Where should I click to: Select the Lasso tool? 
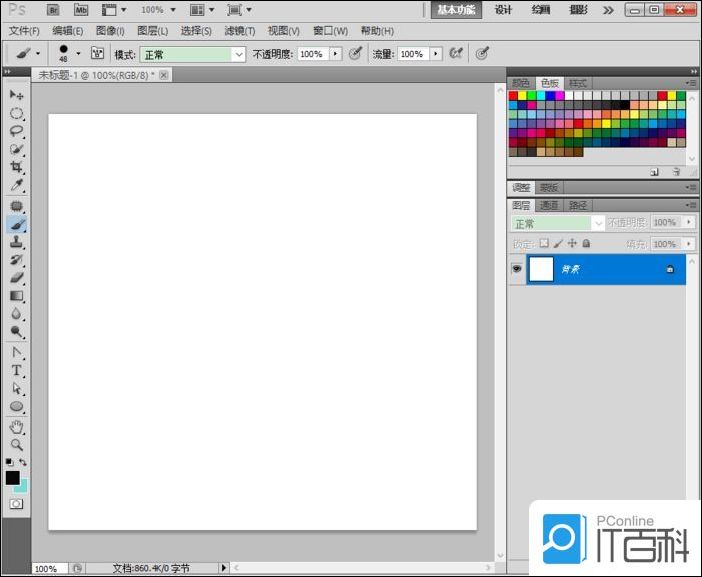(x=16, y=131)
